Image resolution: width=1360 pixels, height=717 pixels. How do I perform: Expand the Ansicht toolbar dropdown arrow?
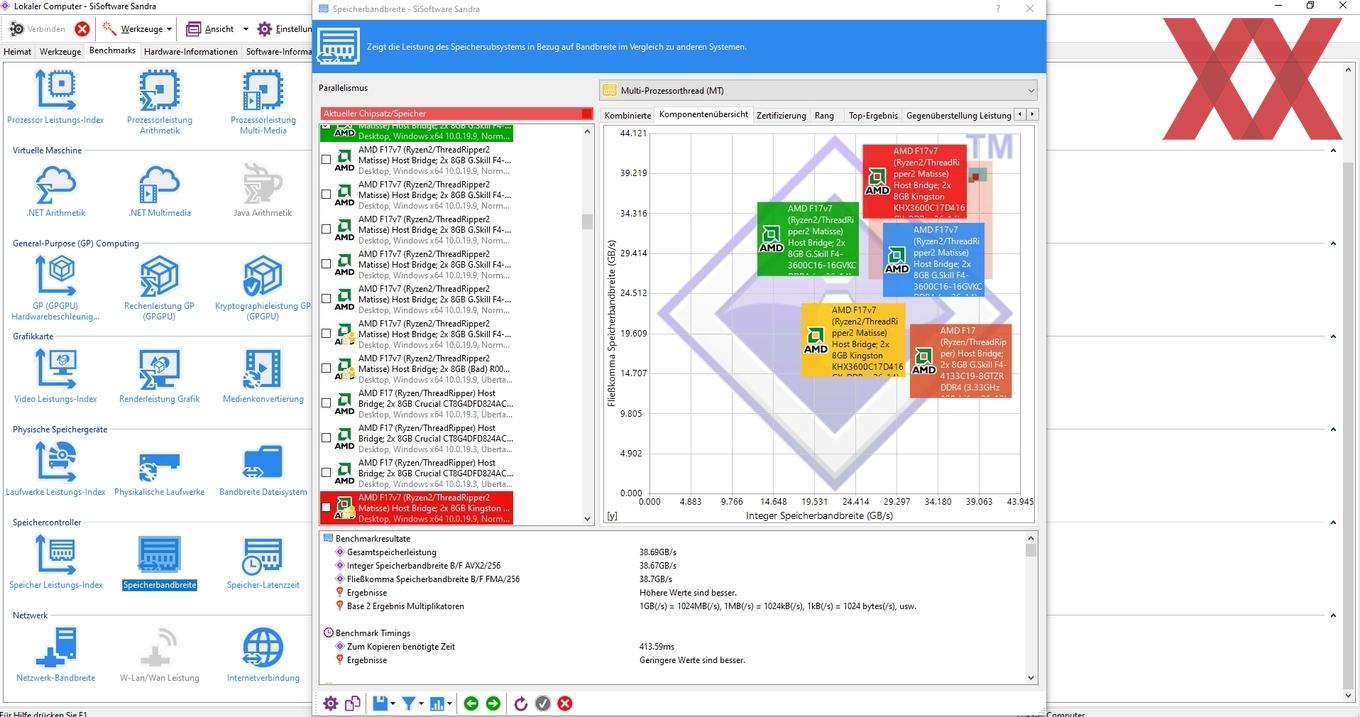(246, 29)
